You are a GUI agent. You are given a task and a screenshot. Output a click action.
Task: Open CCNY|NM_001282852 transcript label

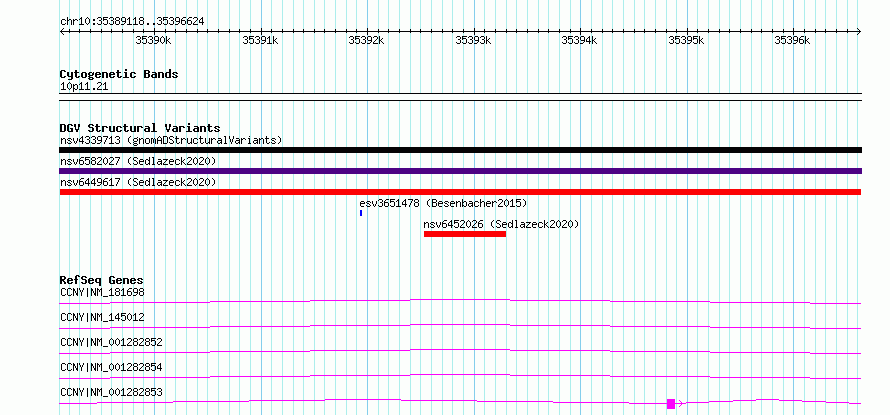tap(111, 342)
